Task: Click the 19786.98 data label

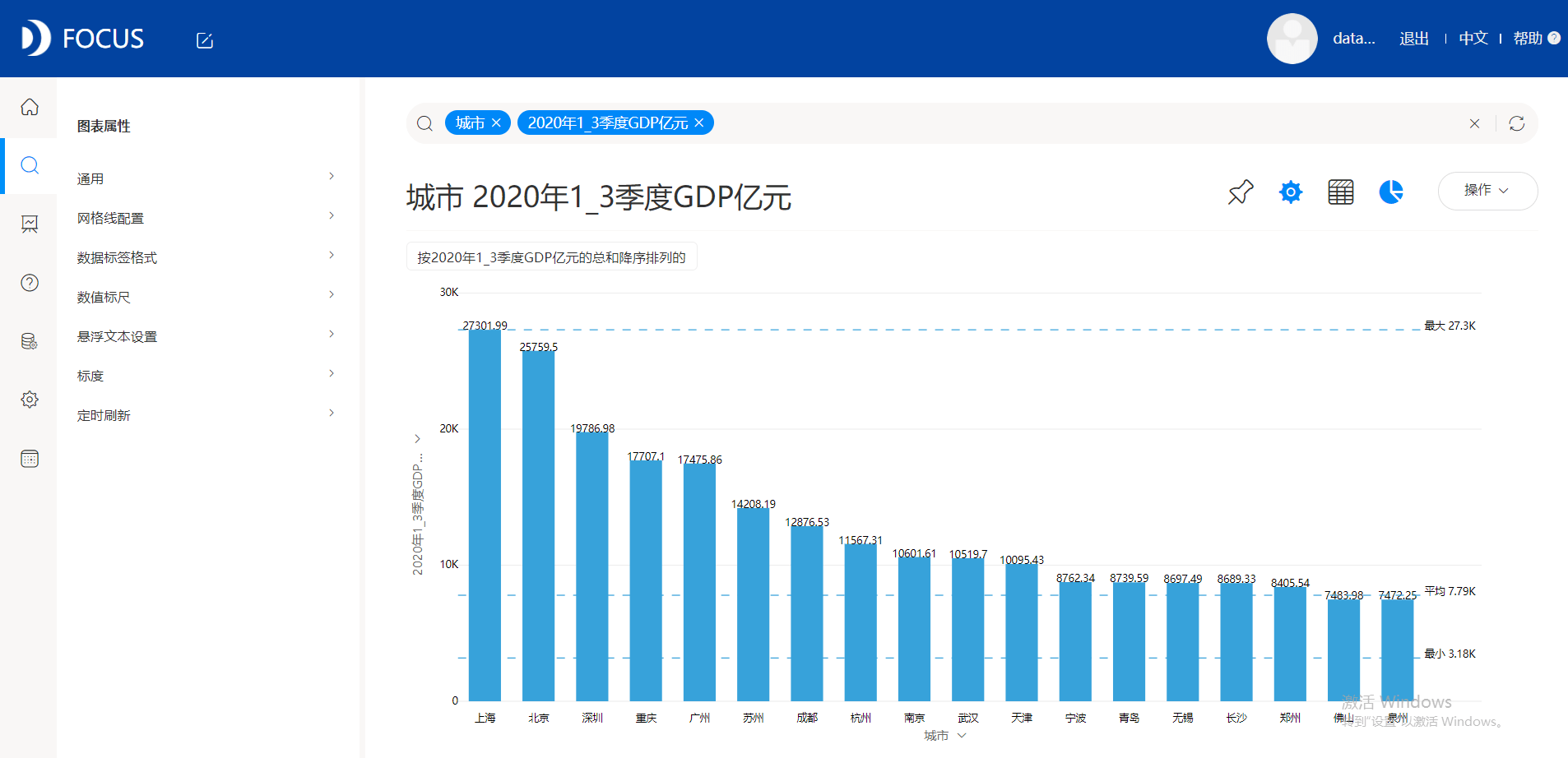Action: [592, 428]
